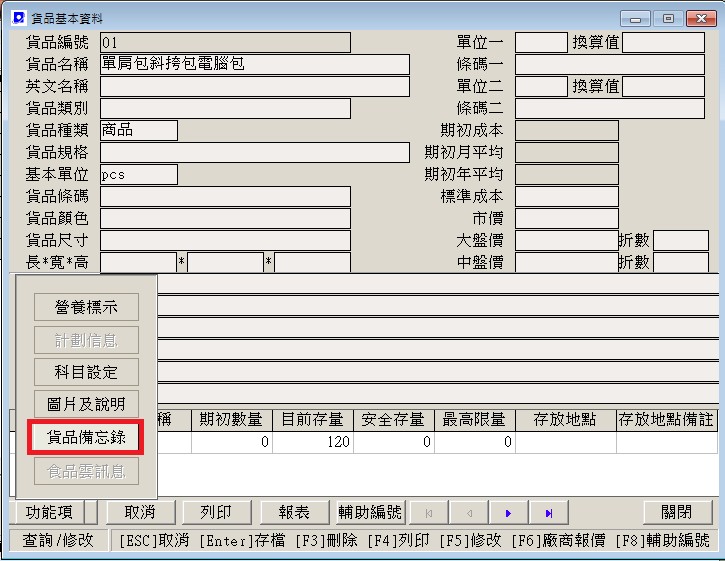Viewport: 725px width, 561px height.
Task: Select disabled 食品雲訊息 menu entry
Action: pos(86,471)
